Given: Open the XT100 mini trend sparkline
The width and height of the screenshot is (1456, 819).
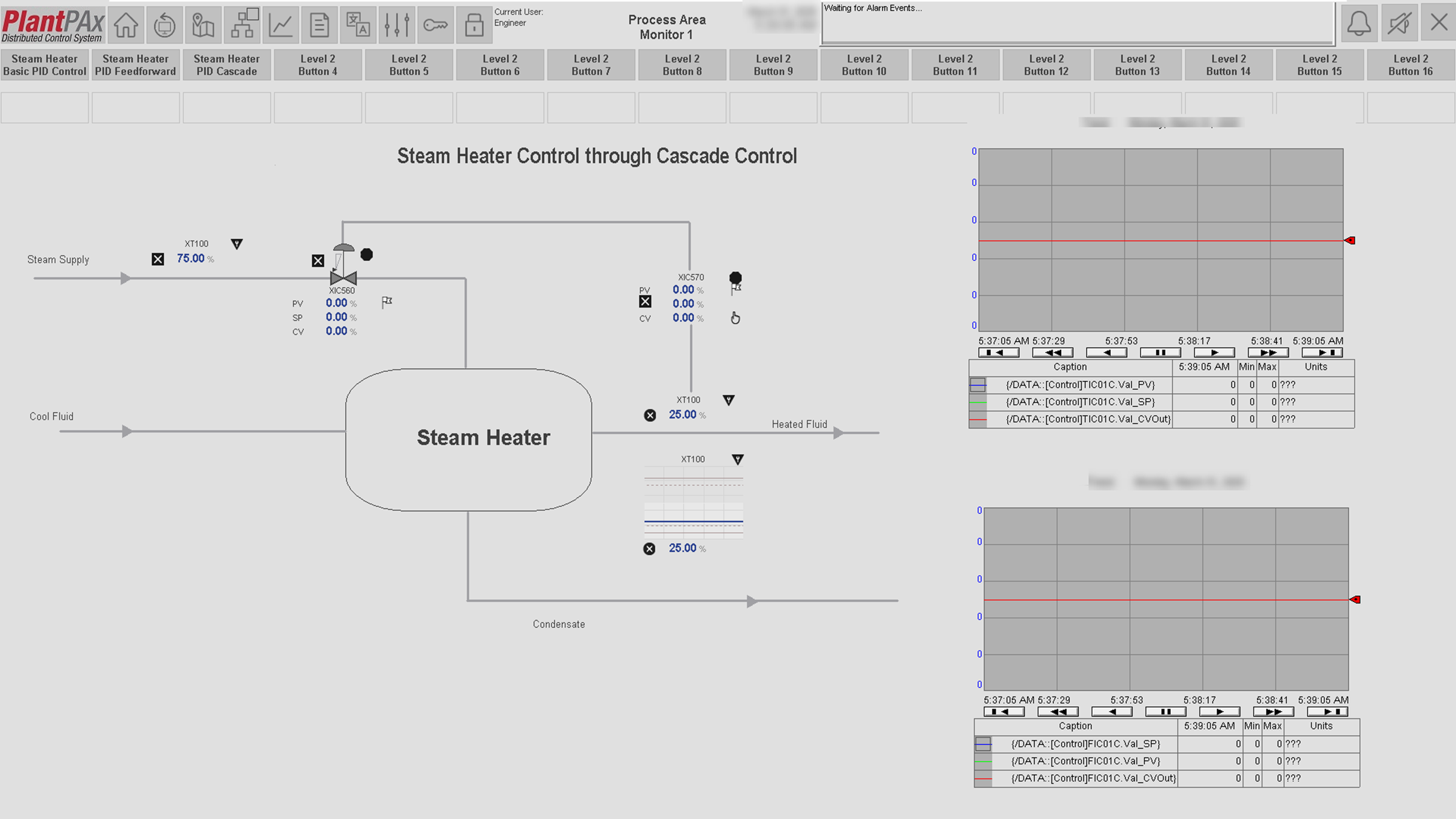Looking at the screenshot, I should (694, 503).
